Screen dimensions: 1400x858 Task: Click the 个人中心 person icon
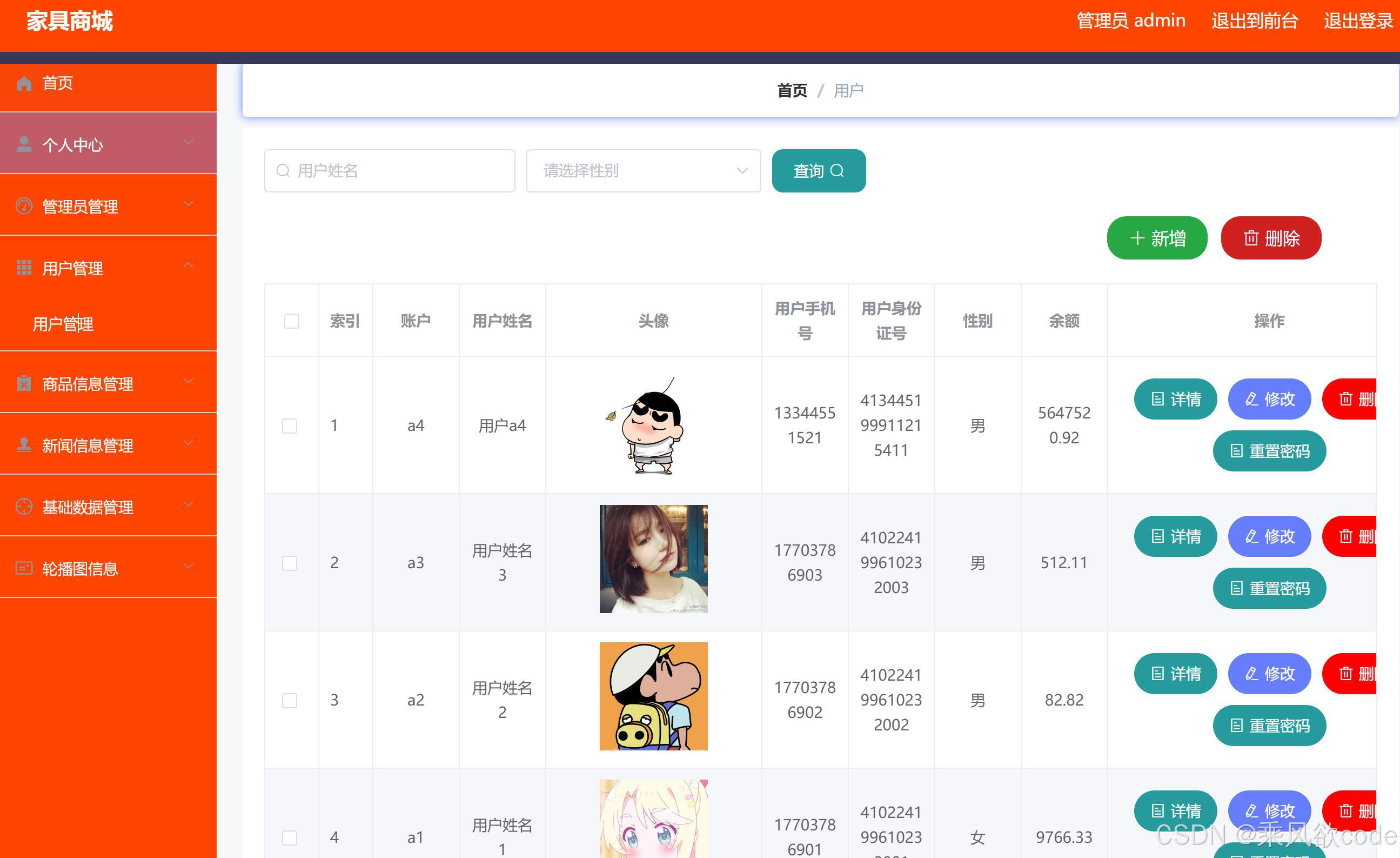pos(24,144)
